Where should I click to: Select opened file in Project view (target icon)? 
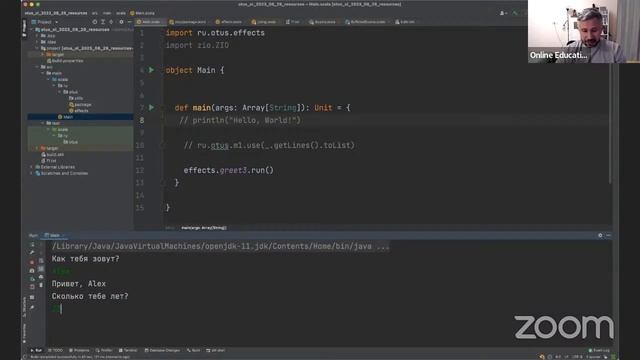[x=95, y=22]
